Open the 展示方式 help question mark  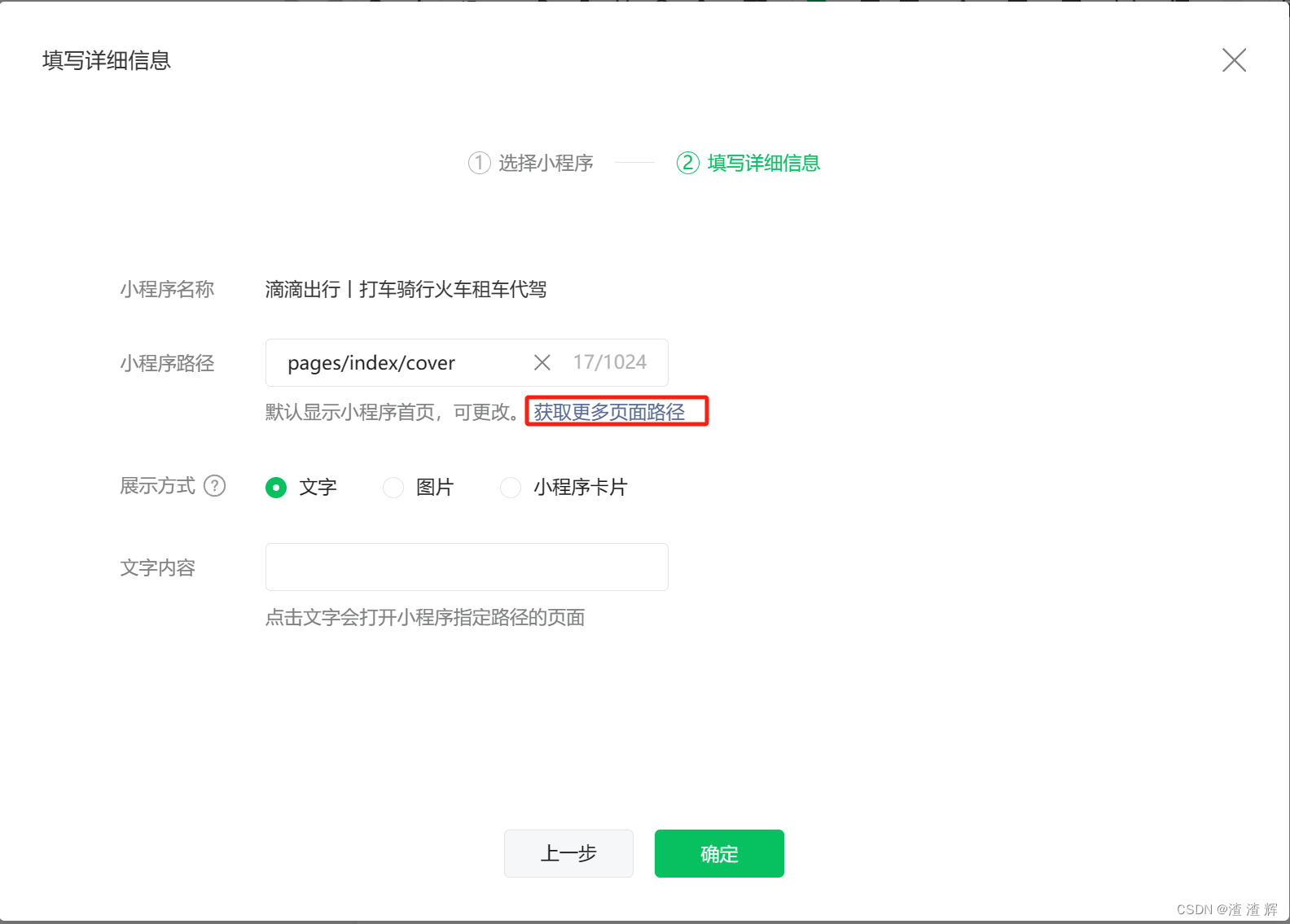(214, 486)
